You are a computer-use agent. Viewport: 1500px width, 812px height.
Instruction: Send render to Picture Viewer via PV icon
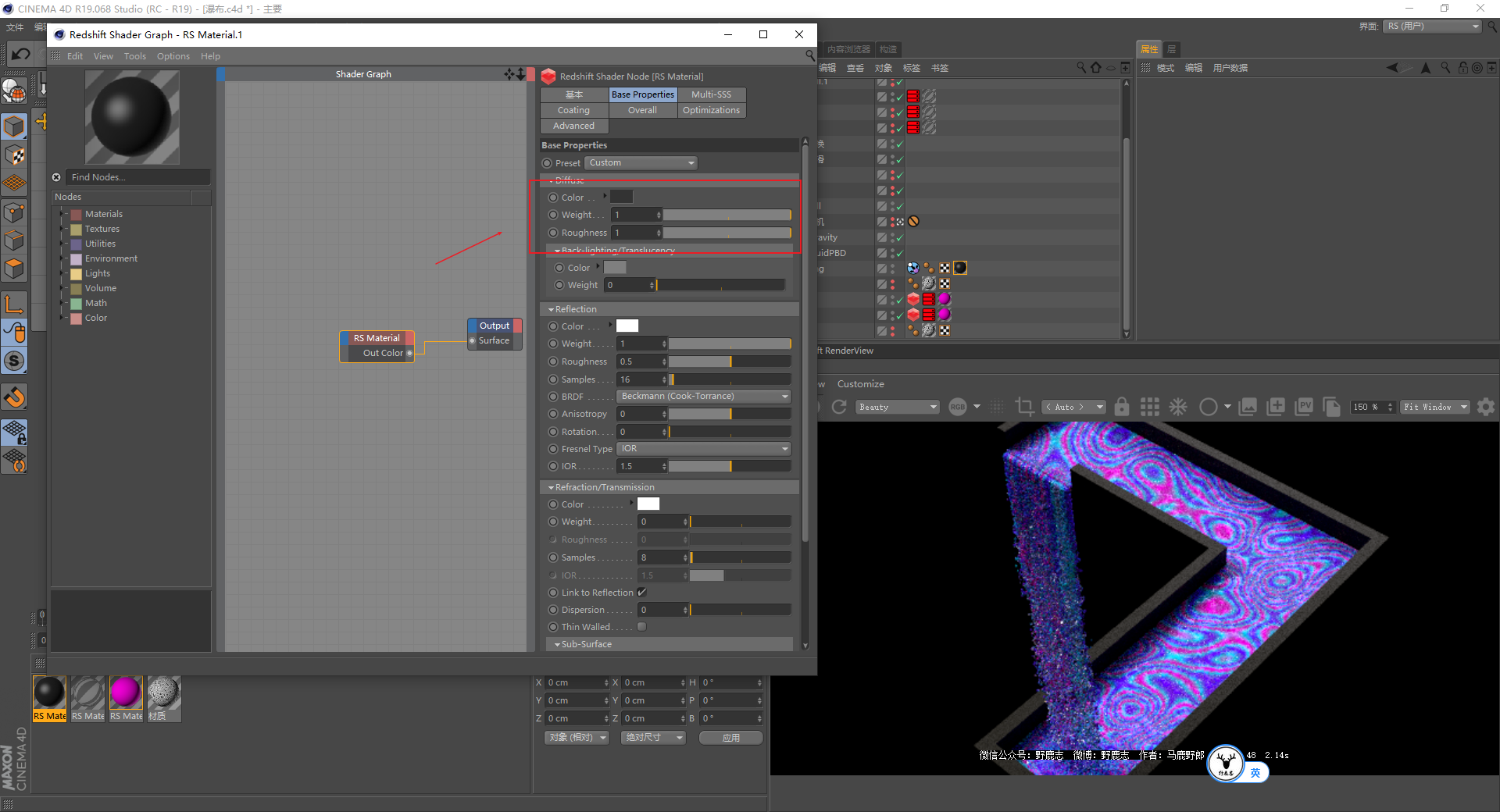[x=1304, y=407]
